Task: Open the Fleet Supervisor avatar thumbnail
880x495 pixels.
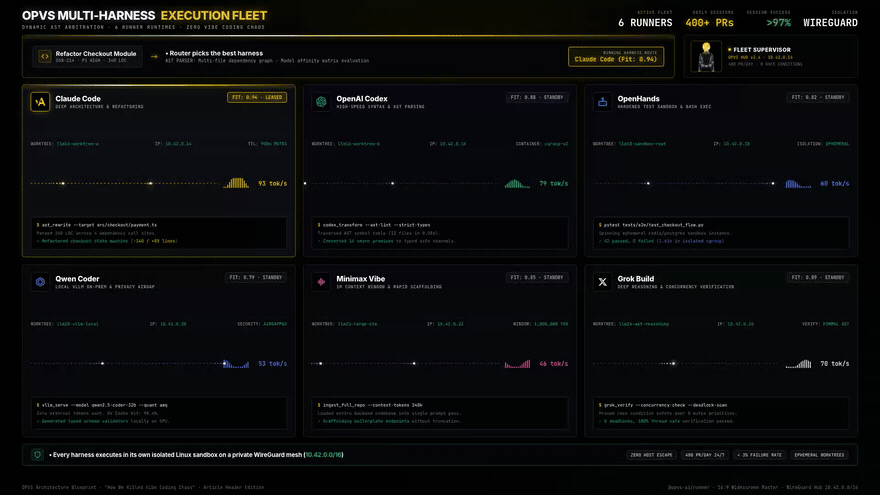Action: tap(705, 56)
